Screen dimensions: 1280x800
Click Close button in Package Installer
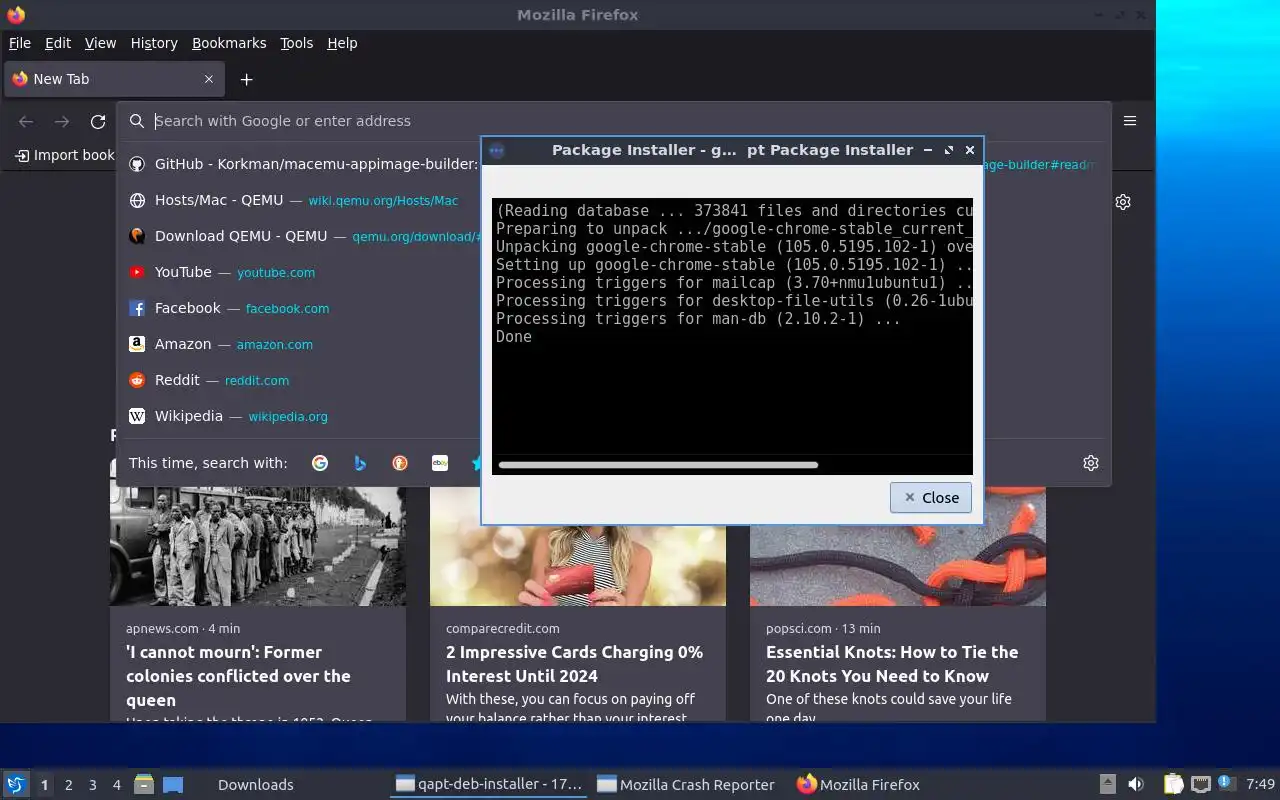931,497
